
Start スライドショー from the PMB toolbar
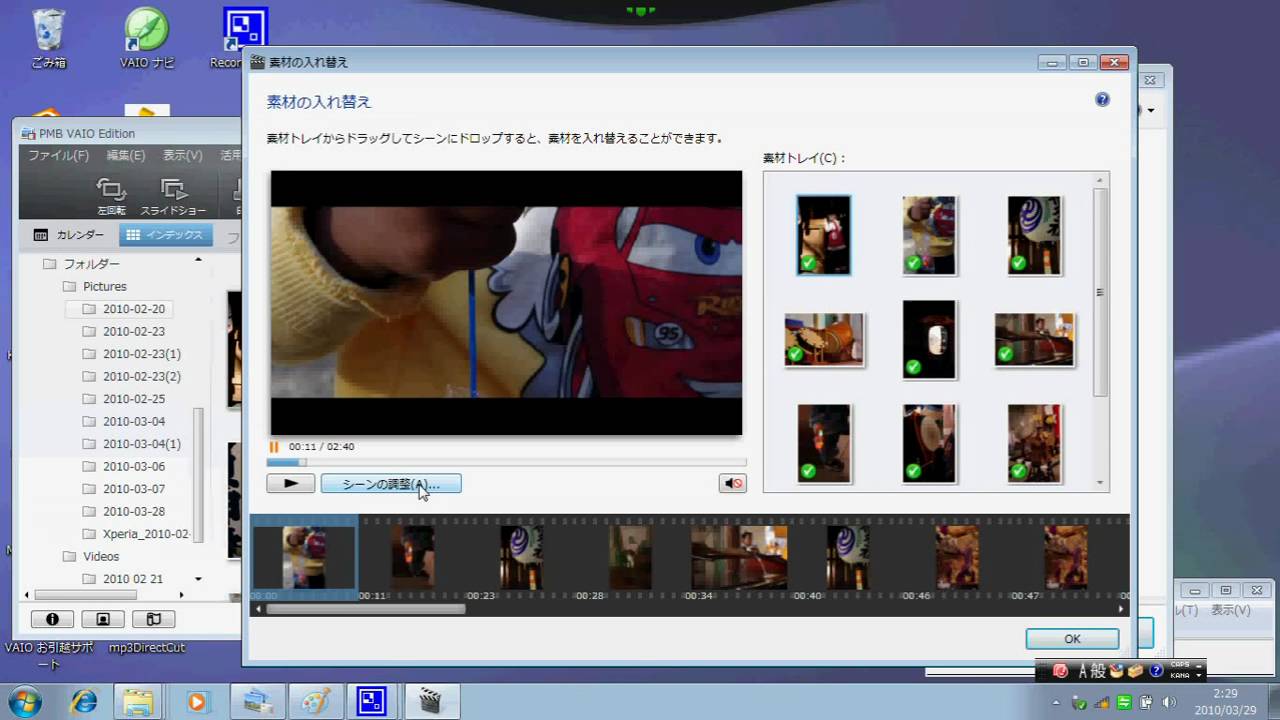173,196
